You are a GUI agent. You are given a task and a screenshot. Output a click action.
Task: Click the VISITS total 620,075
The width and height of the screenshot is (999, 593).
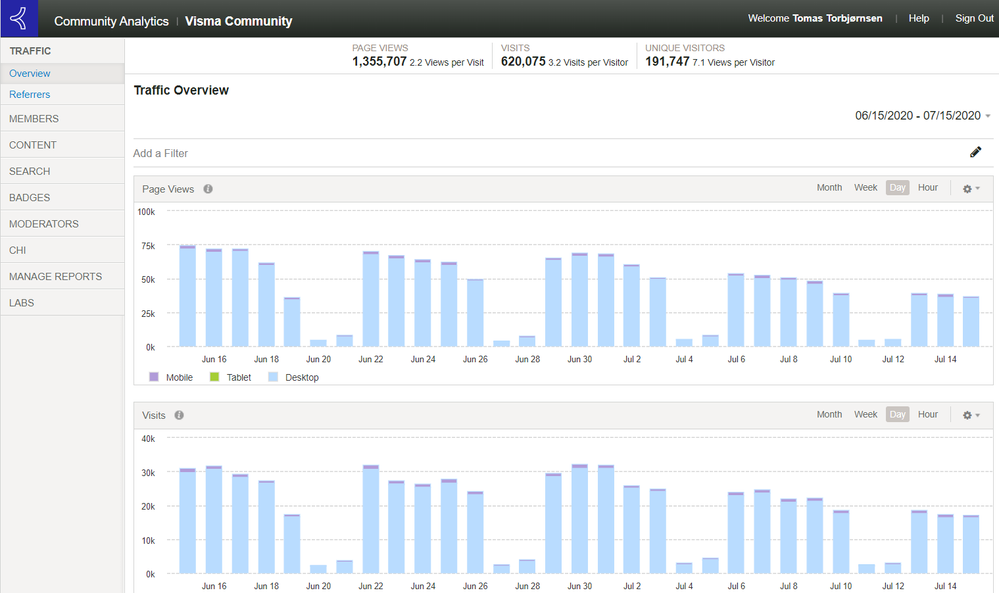523,62
